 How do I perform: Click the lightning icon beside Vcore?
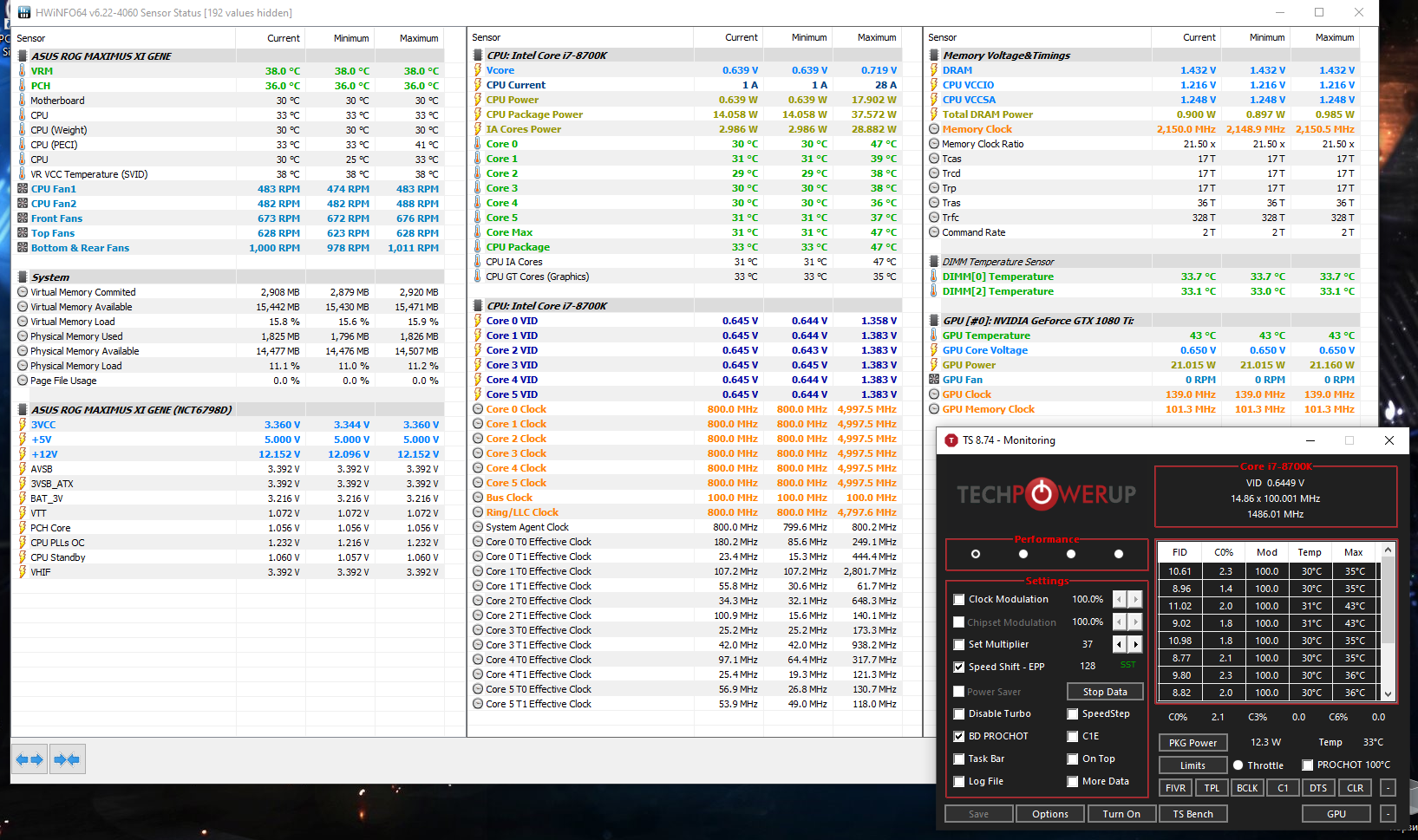coord(478,70)
